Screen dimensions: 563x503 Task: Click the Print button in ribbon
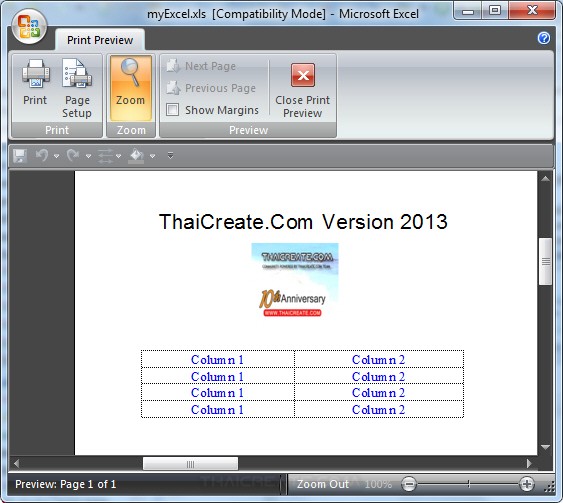(35, 84)
